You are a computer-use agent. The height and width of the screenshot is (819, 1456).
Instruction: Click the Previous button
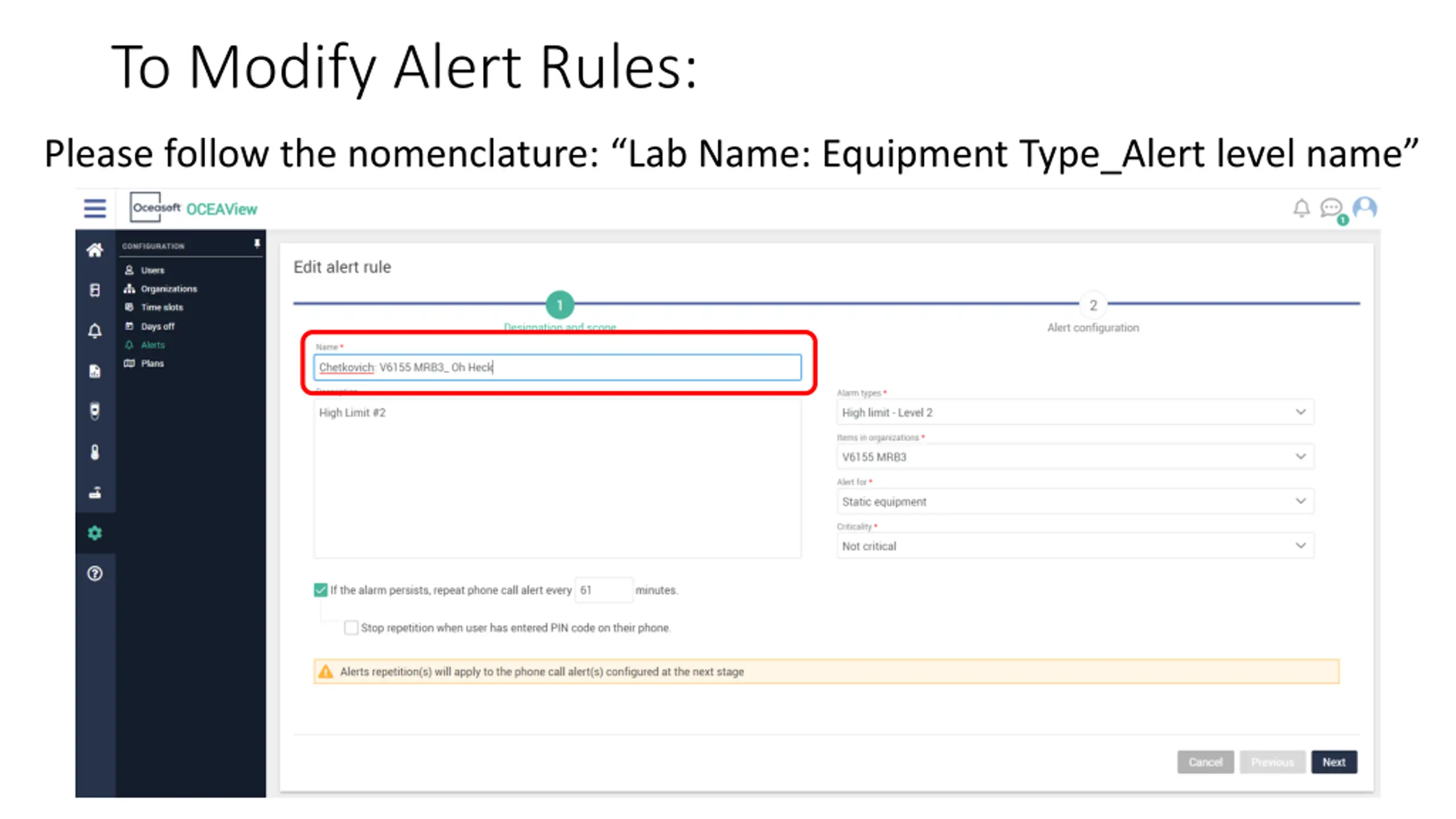click(1272, 762)
